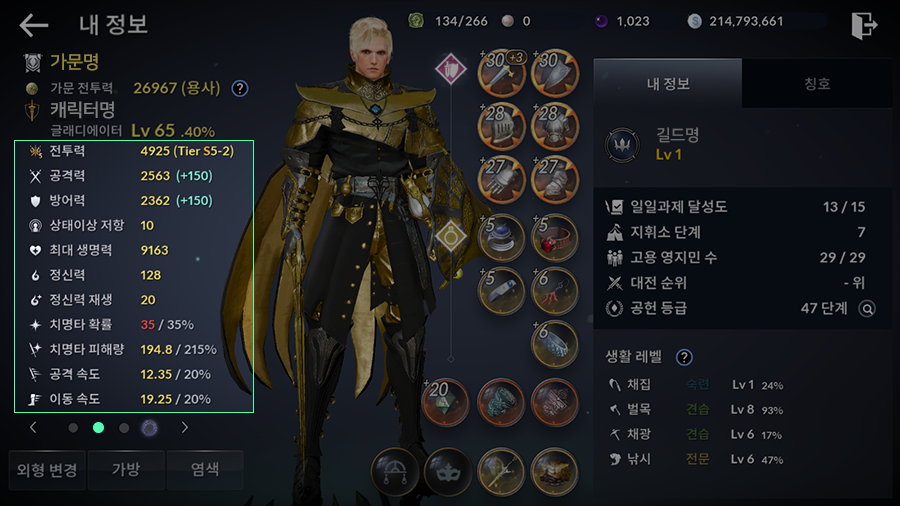
Task: Switch to the first stats page dot
Action: coord(73,427)
